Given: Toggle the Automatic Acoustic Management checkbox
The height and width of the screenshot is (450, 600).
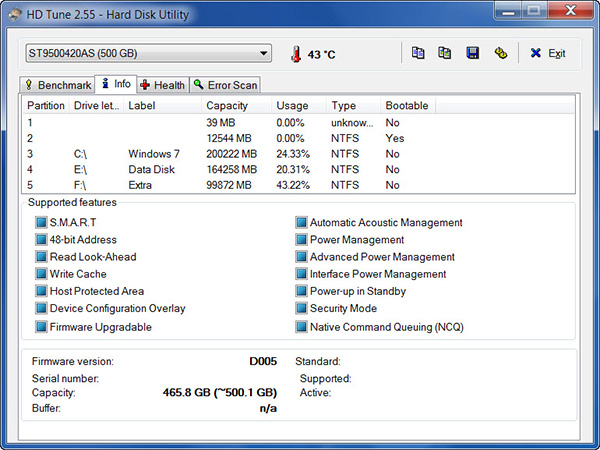Looking at the screenshot, I should click(x=301, y=223).
